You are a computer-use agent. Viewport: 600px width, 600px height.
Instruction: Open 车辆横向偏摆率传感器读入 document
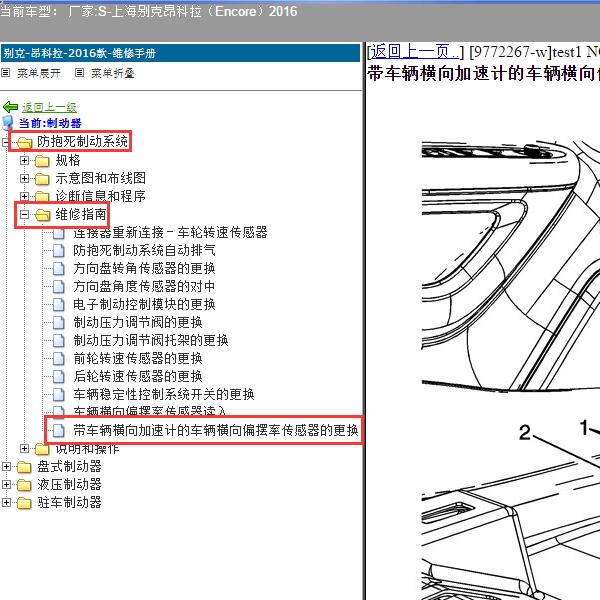pos(150,411)
